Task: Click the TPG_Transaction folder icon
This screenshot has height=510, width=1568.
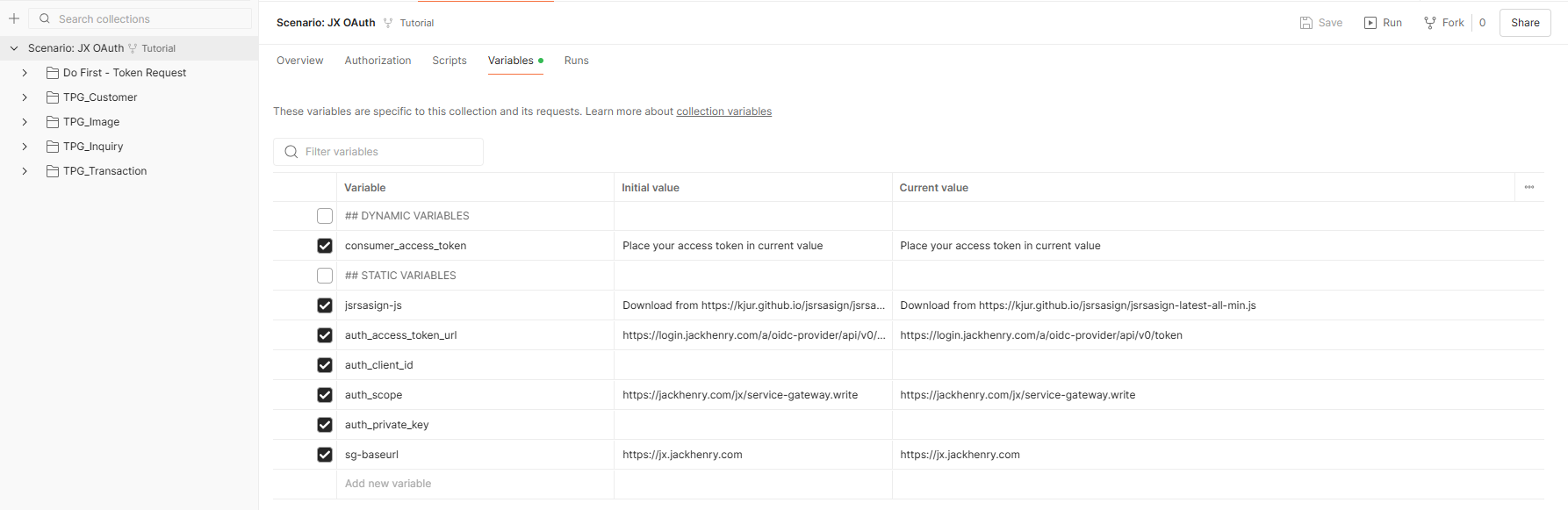Action: tap(53, 171)
